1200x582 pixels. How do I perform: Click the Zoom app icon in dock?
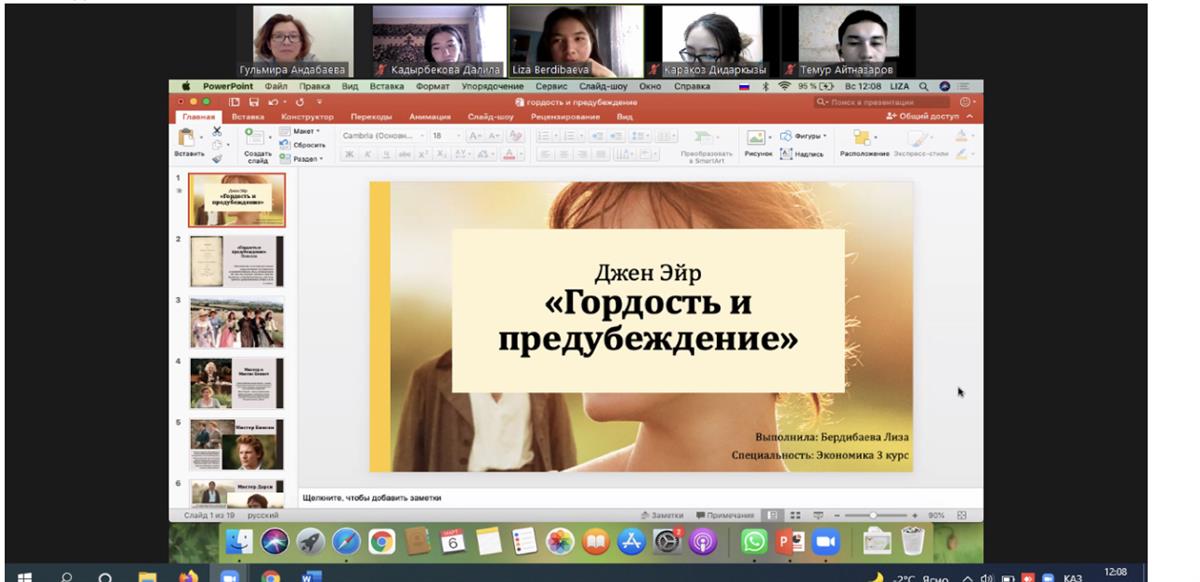[x=825, y=541]
